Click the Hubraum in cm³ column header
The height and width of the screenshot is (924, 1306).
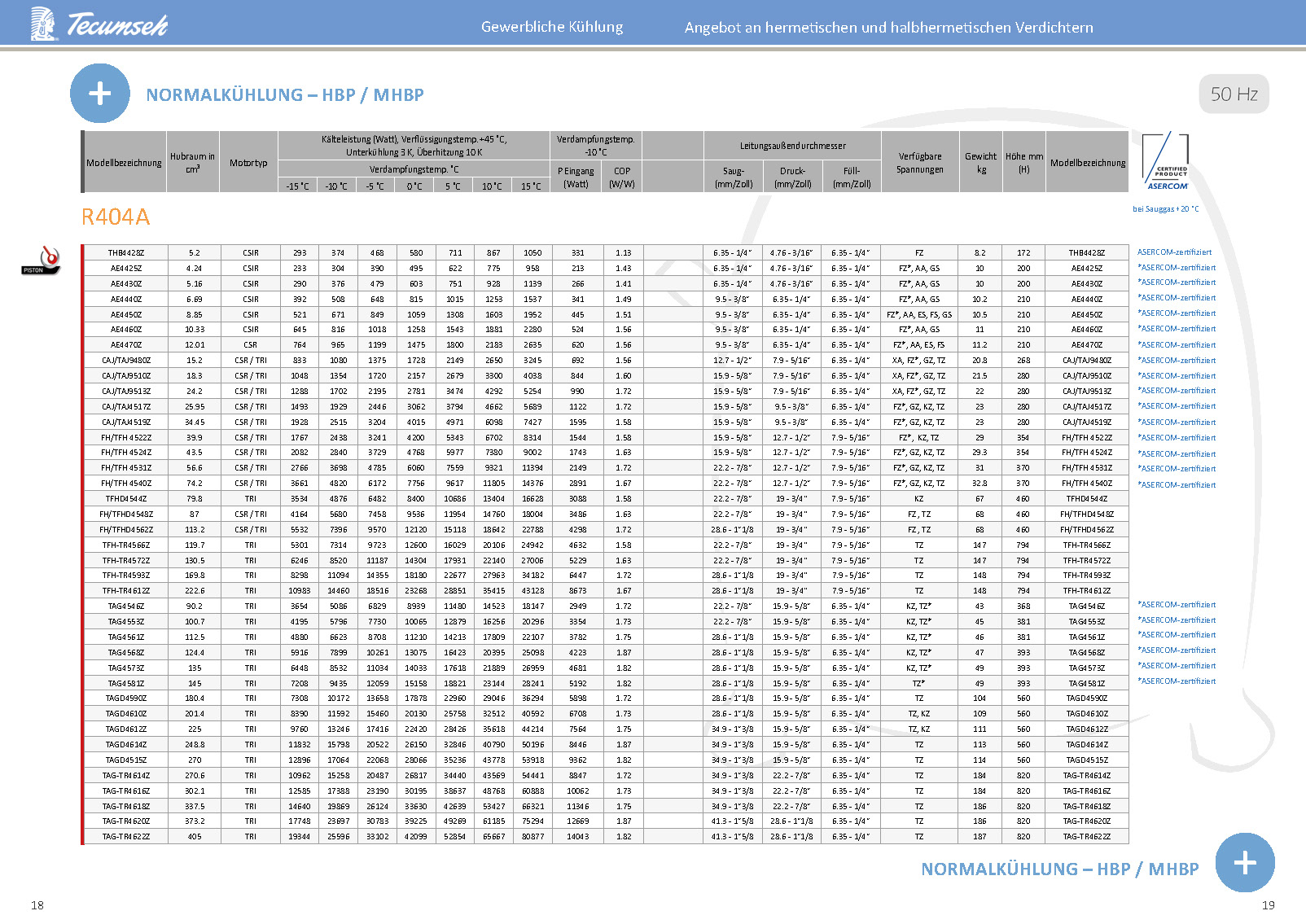192,162
